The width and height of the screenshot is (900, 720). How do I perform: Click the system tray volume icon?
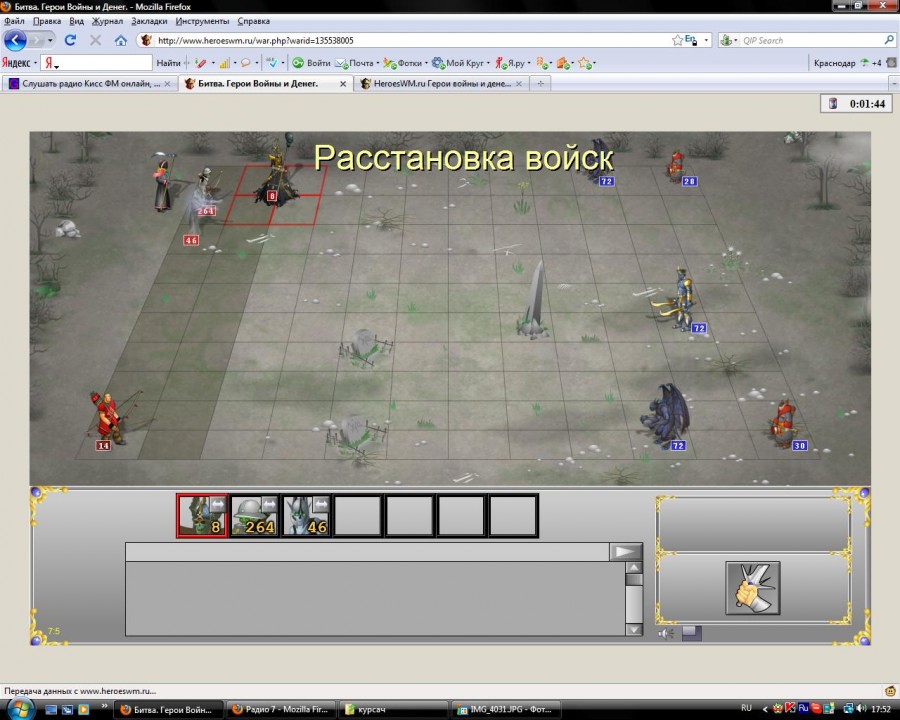(x=862, y=709)
